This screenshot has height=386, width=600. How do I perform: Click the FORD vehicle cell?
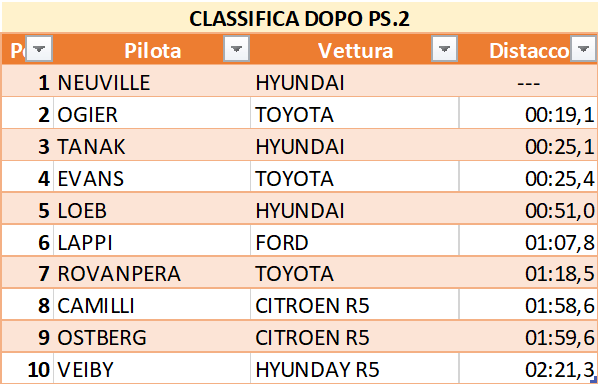point(355,241)
